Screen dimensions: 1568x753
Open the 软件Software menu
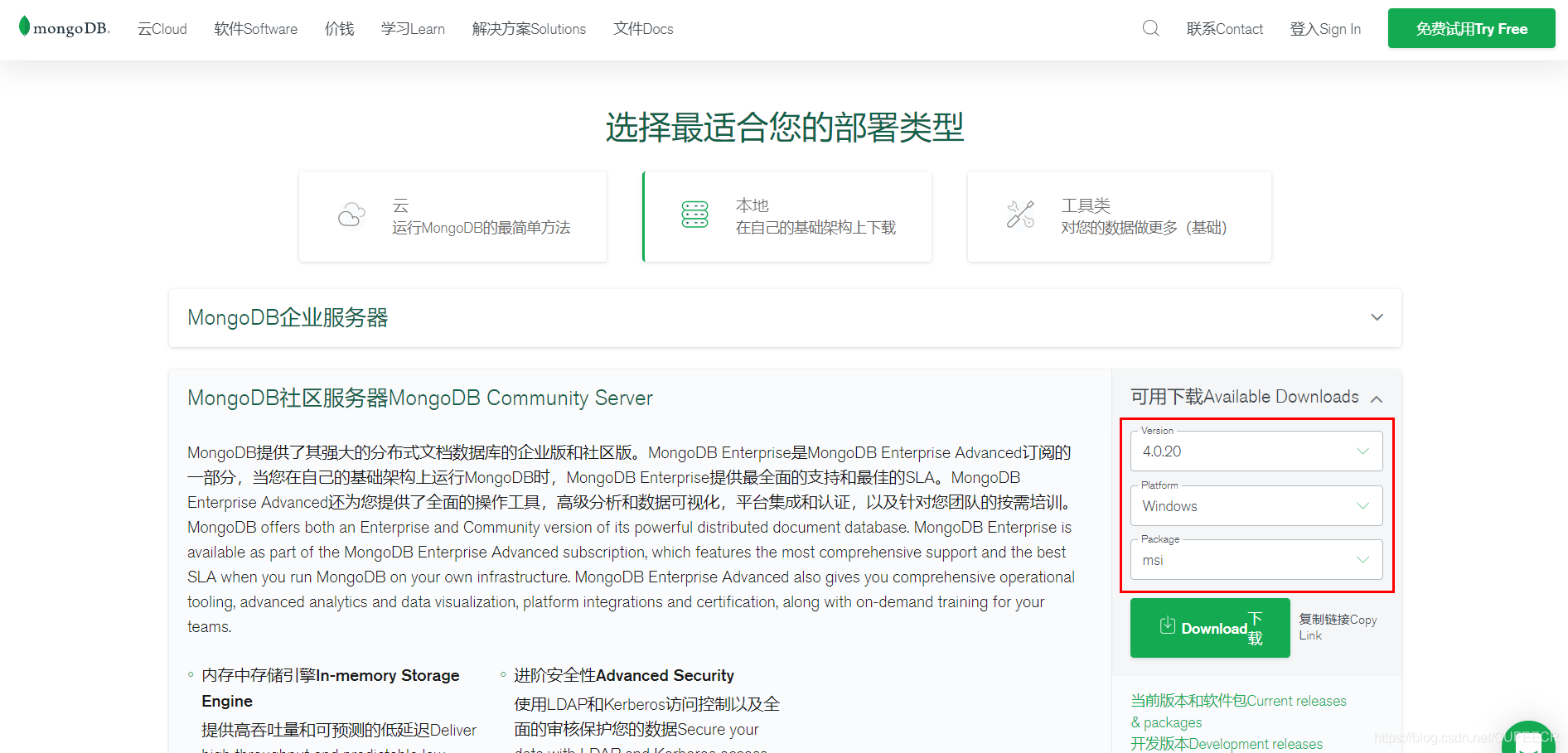(x=256, y=29)
